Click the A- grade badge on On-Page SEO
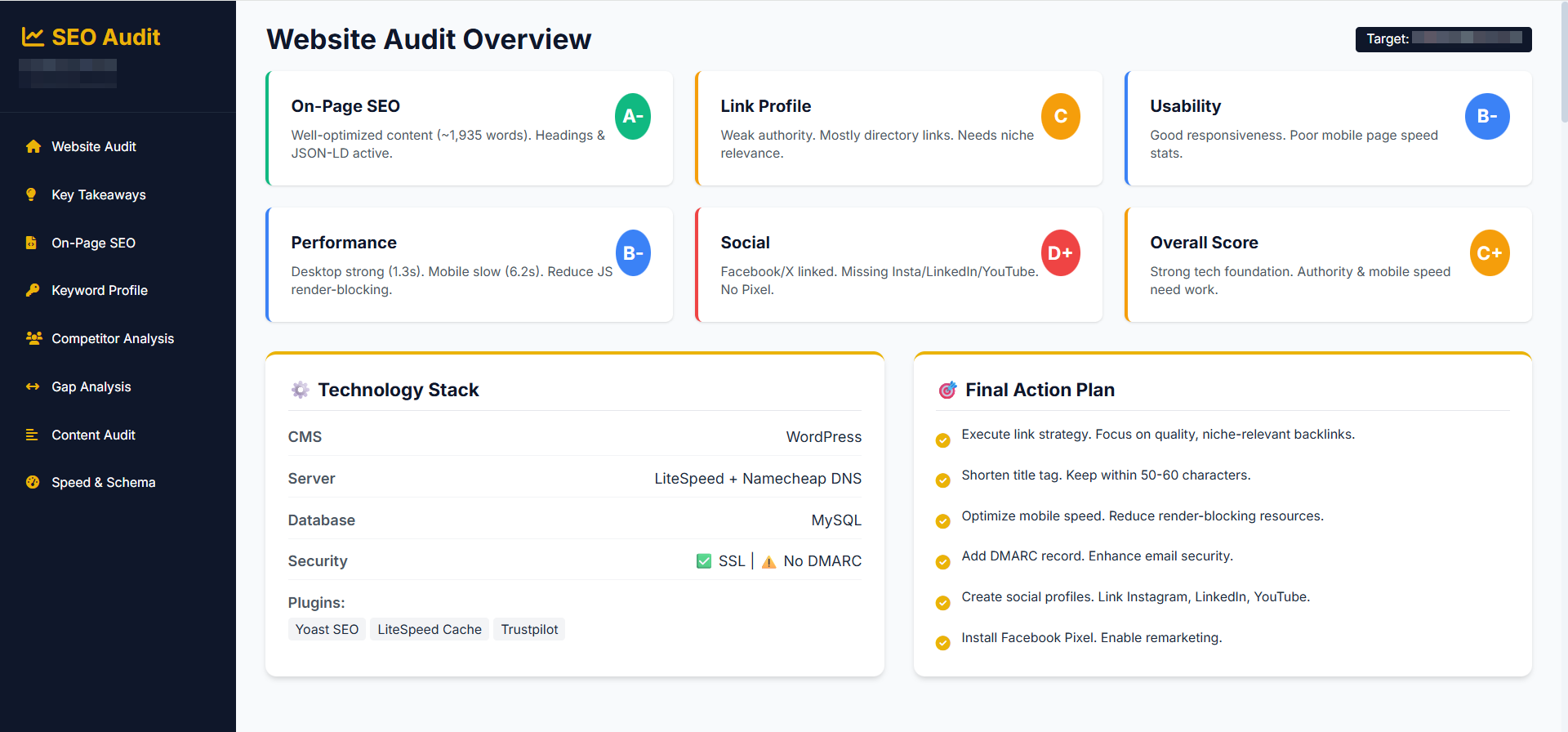This screenshot has height=732, width=1568. 633,116
